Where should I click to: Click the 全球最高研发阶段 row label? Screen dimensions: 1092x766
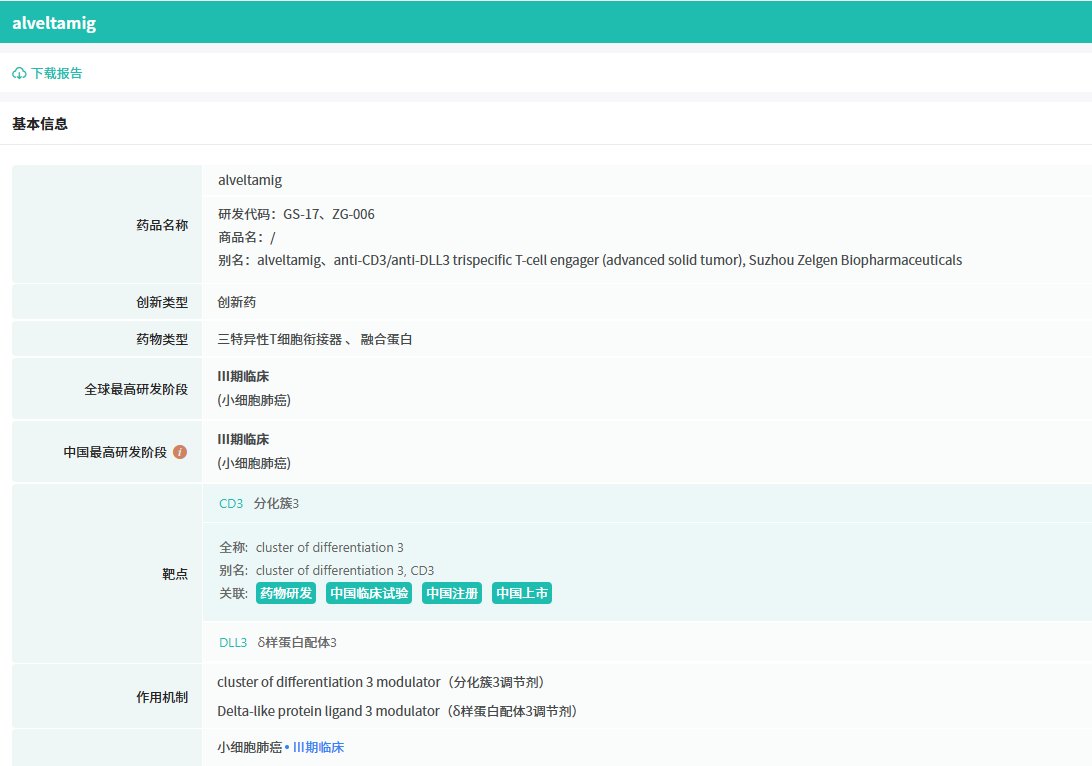click(135, 389)
